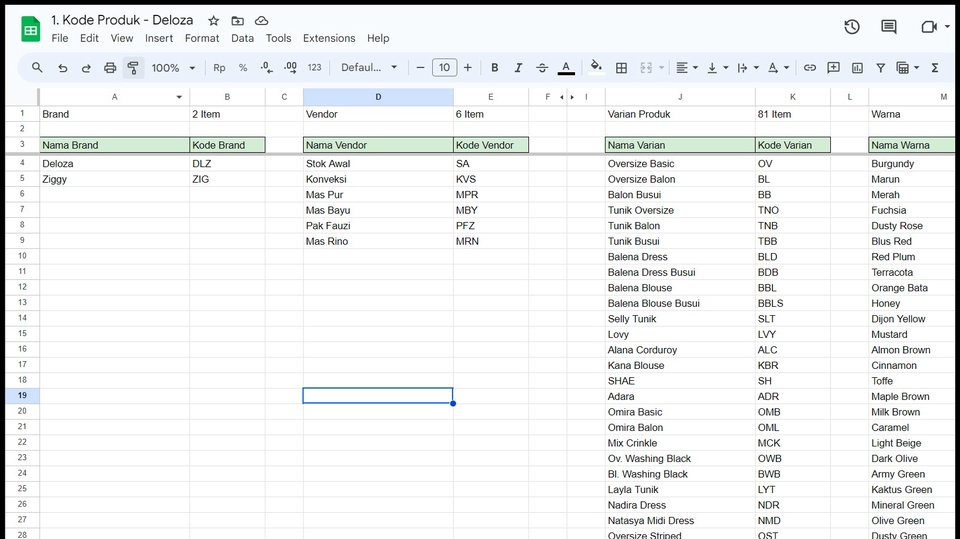The height and width of the screenshot is (539, 960).
Task: Toggle italic formatting
Action: point(518,67)
